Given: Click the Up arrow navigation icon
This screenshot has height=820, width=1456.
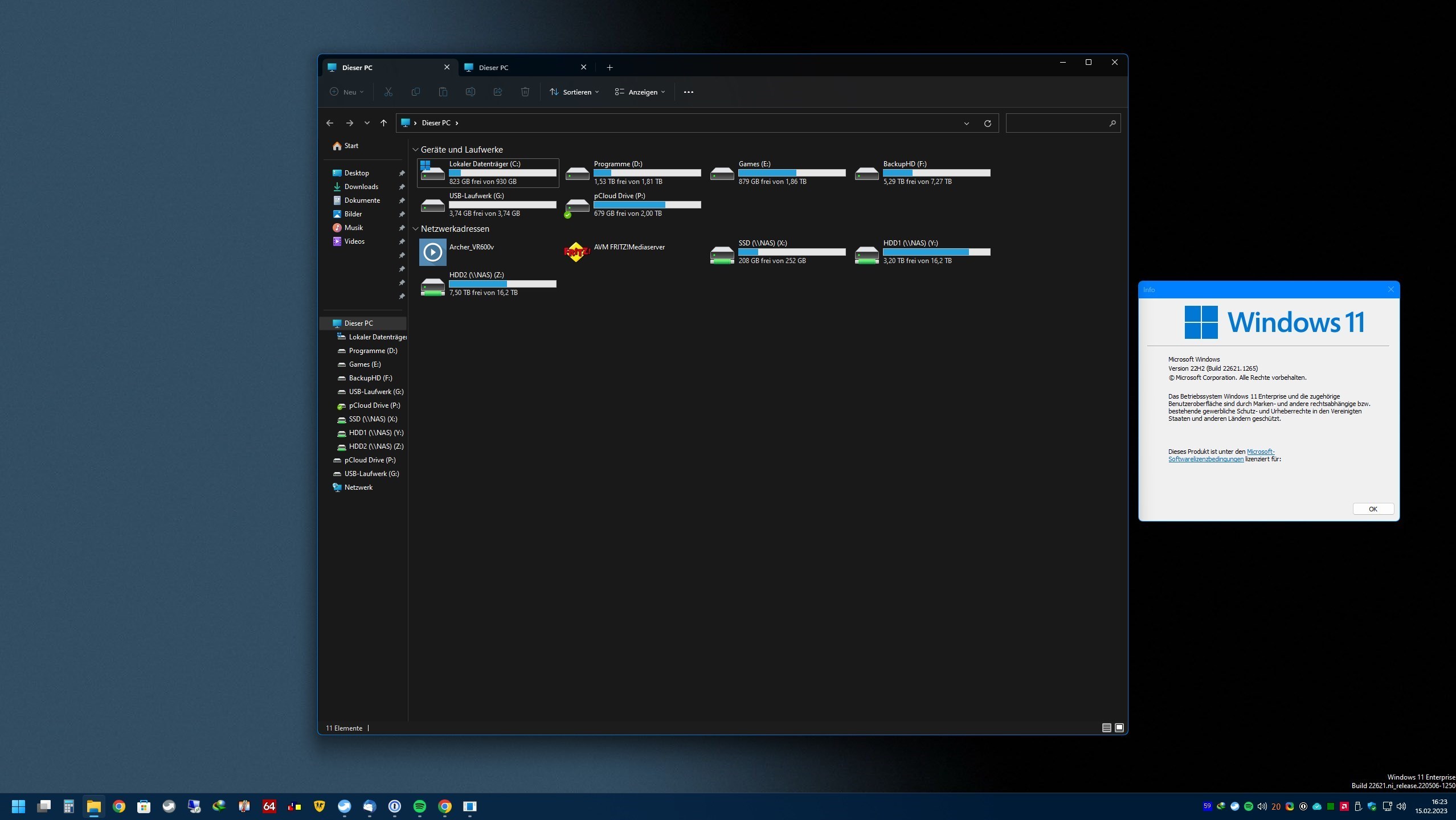Looking at the screenshot, I should click(383, 123).
